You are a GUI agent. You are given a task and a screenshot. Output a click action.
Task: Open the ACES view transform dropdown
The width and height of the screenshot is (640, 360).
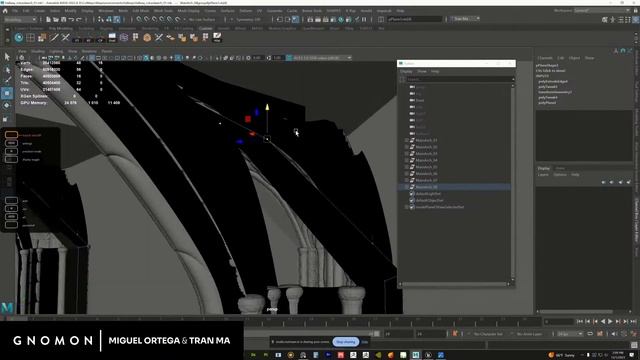pyautogui.click(x=322, y=58)
